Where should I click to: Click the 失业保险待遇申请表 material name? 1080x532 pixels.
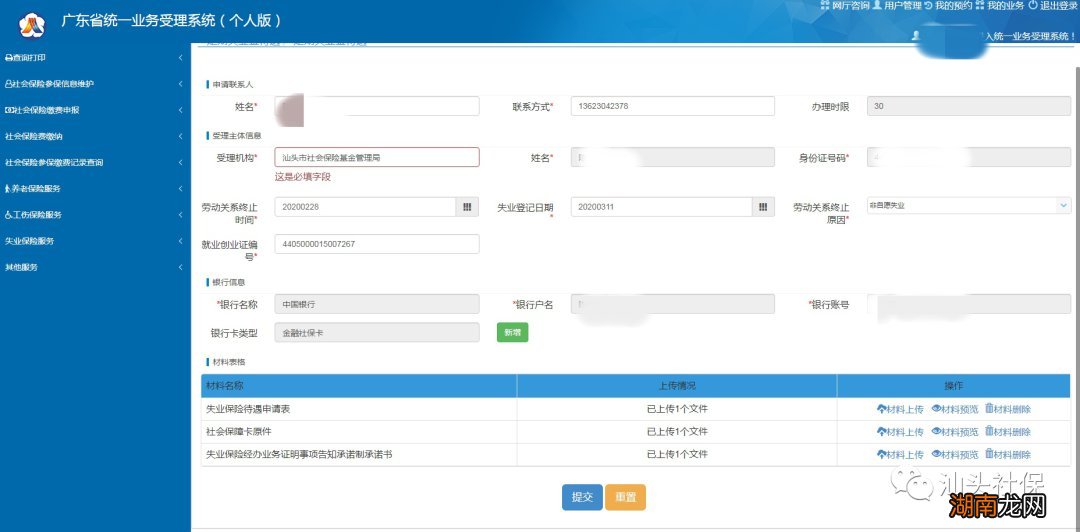point(248,409)
